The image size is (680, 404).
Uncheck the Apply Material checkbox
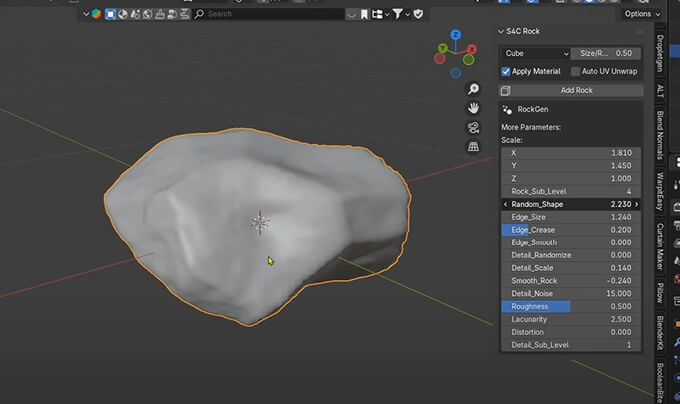coord(507,71)
